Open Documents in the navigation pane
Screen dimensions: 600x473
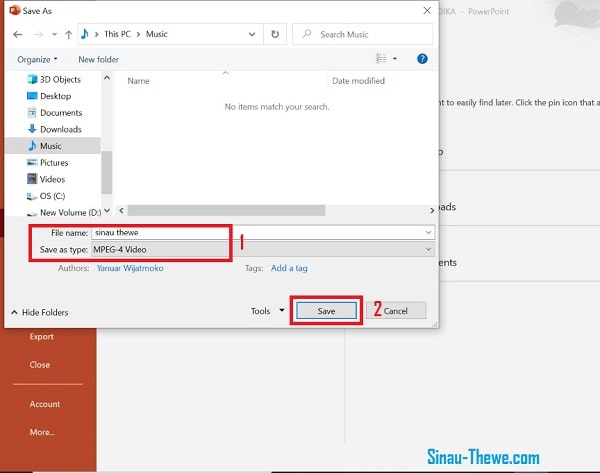click(54, 113)
